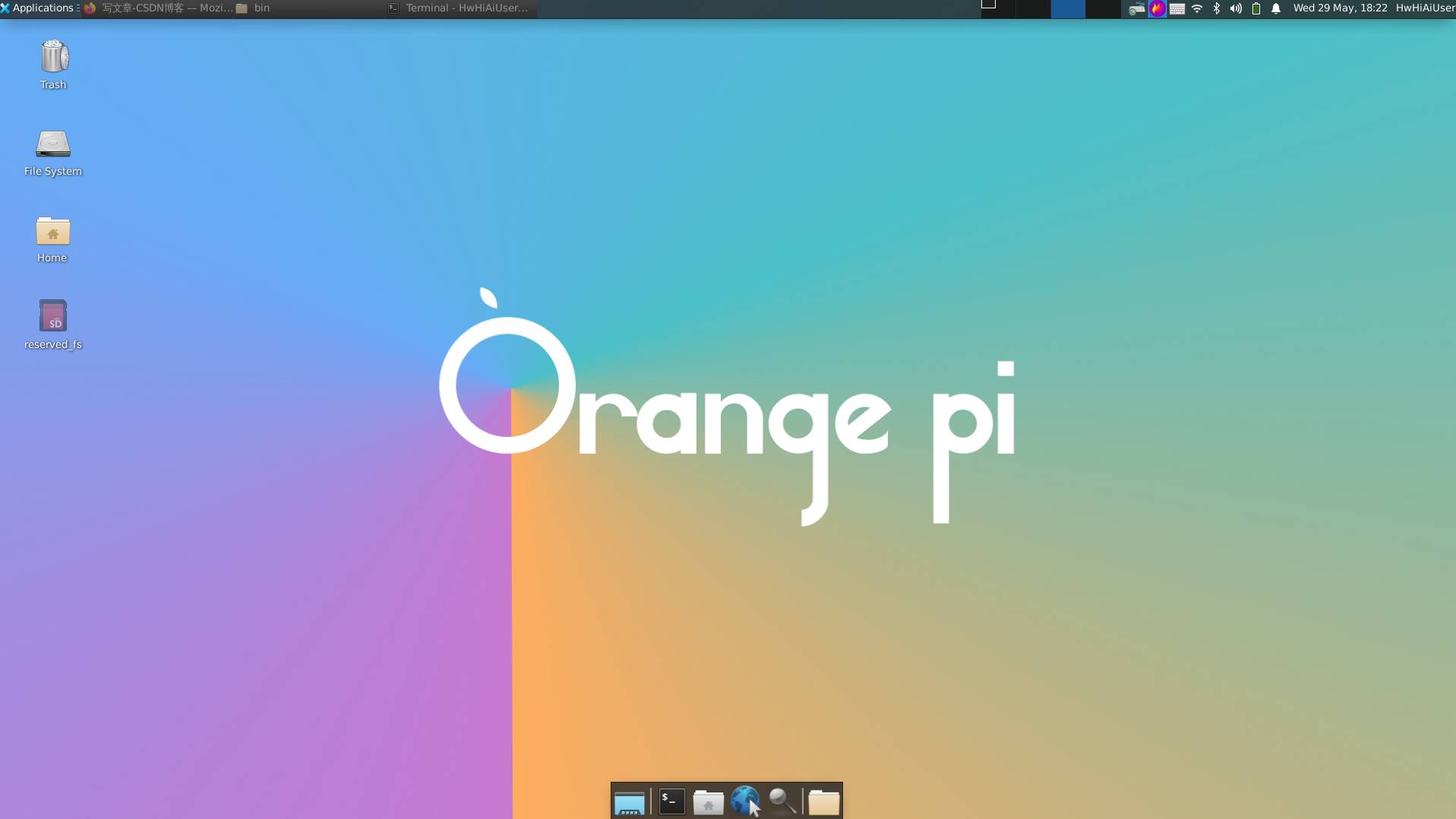
Task: Select the reserved_fs SD card icon
Action: point(53,316)
